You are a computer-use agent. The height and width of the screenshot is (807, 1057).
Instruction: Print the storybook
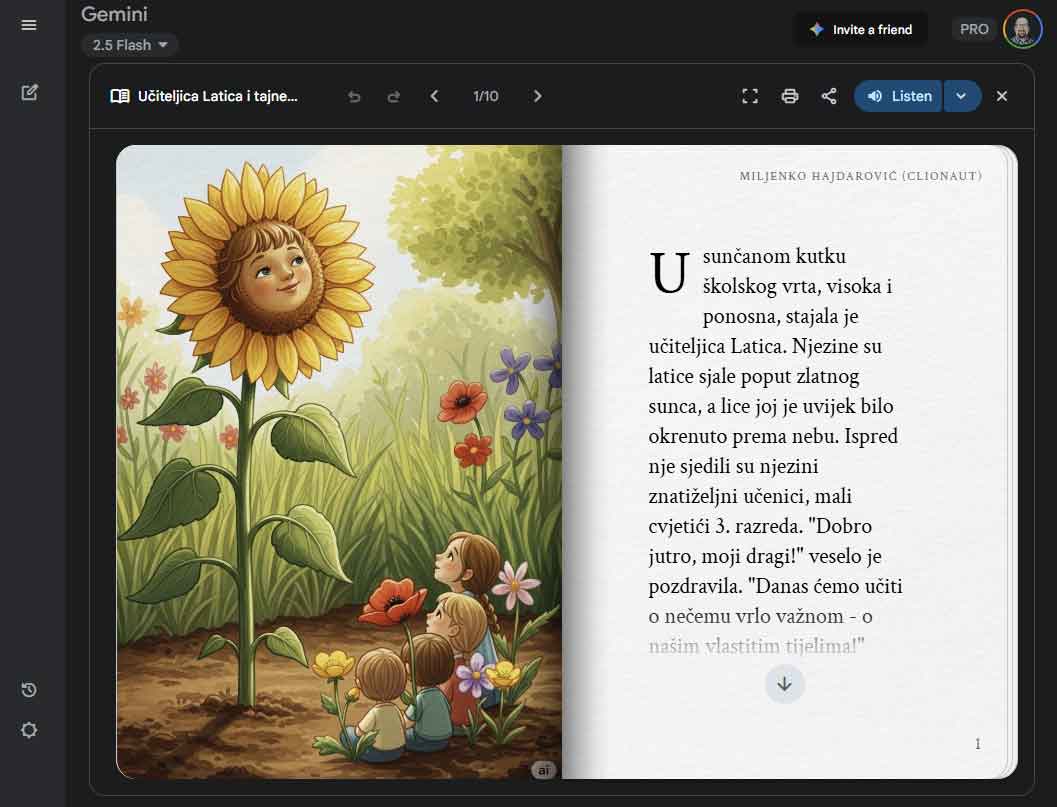(790, 96)
